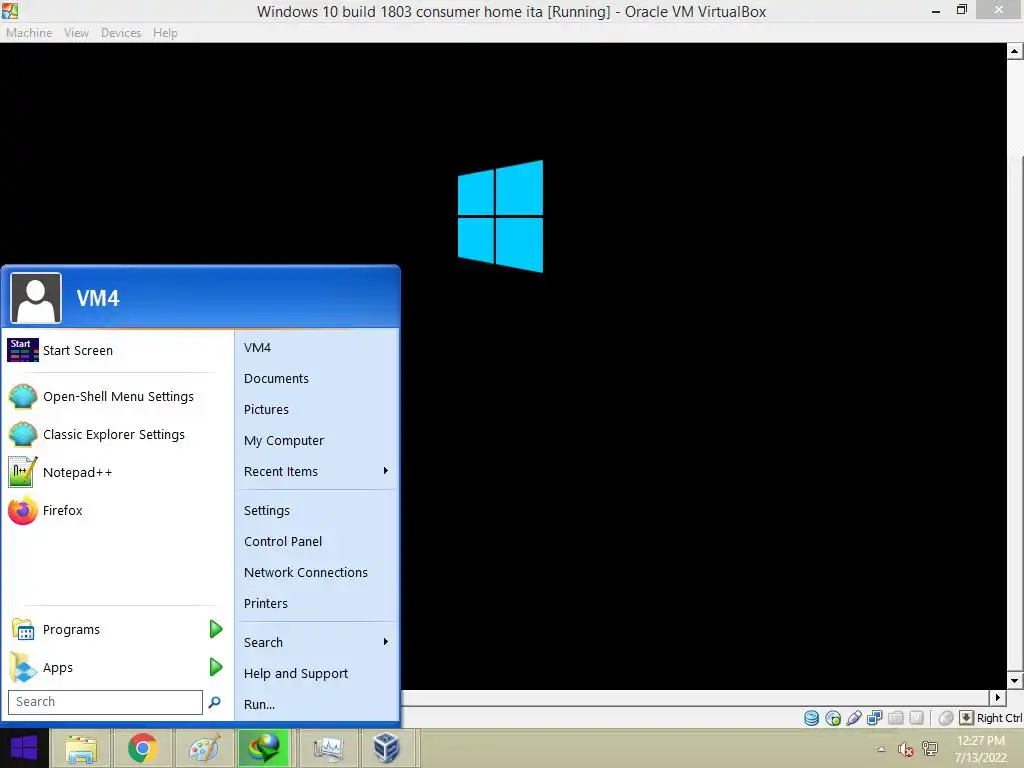Click the magnifier icon beside the search box
This screenshot has height=768, width=1024.
tap(214, 702)
